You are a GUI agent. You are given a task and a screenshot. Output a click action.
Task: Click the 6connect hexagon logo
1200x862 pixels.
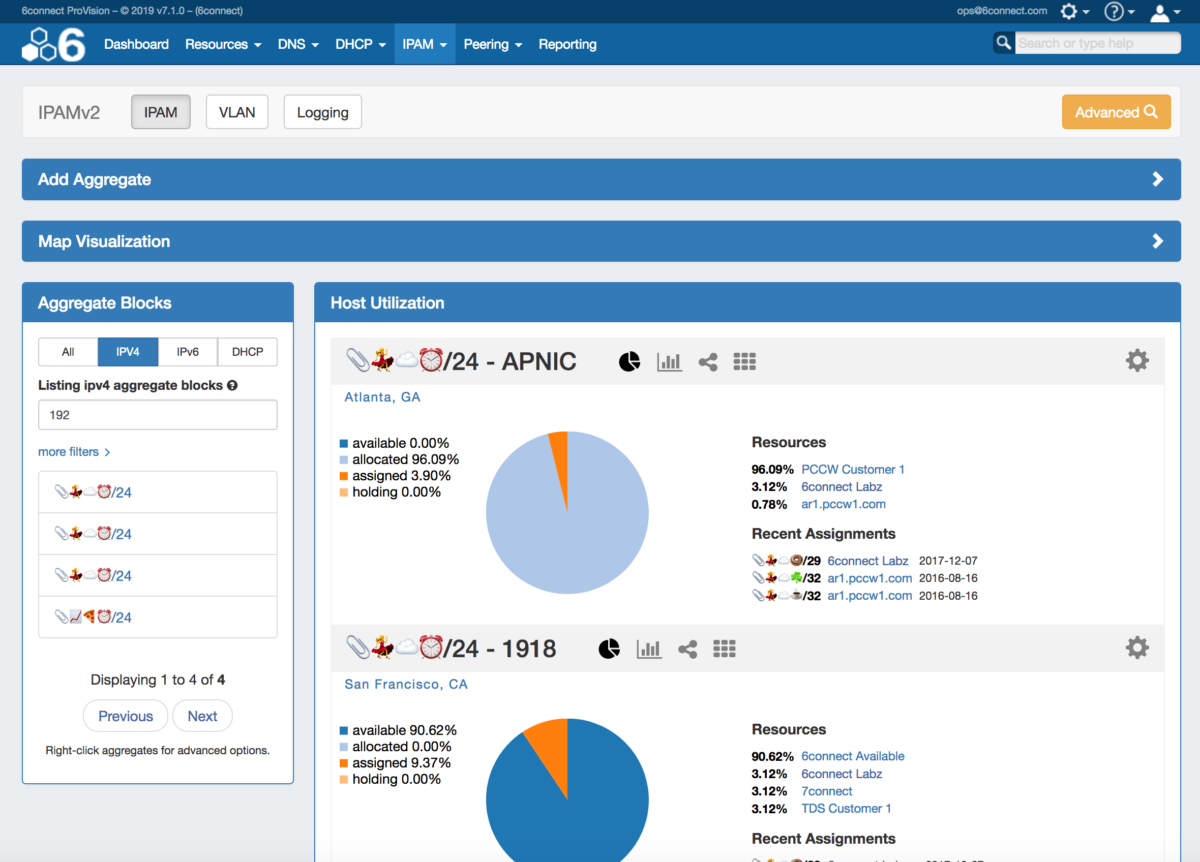click(54, 44)
